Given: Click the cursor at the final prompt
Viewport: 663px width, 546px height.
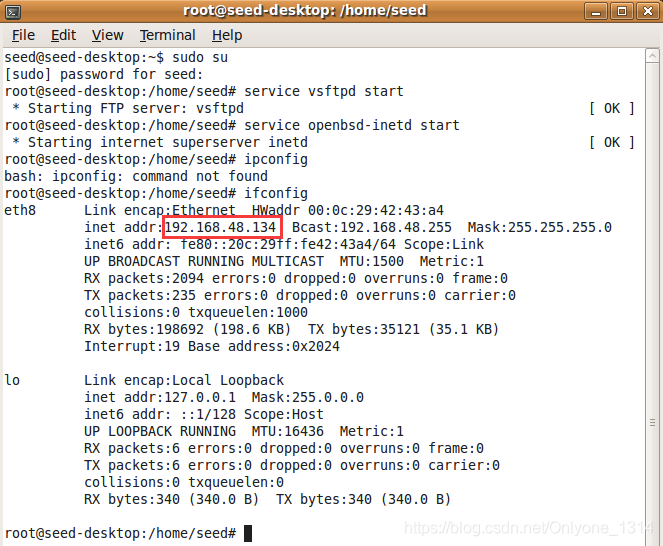Looking at the screenshot, I should coord(248,533).
